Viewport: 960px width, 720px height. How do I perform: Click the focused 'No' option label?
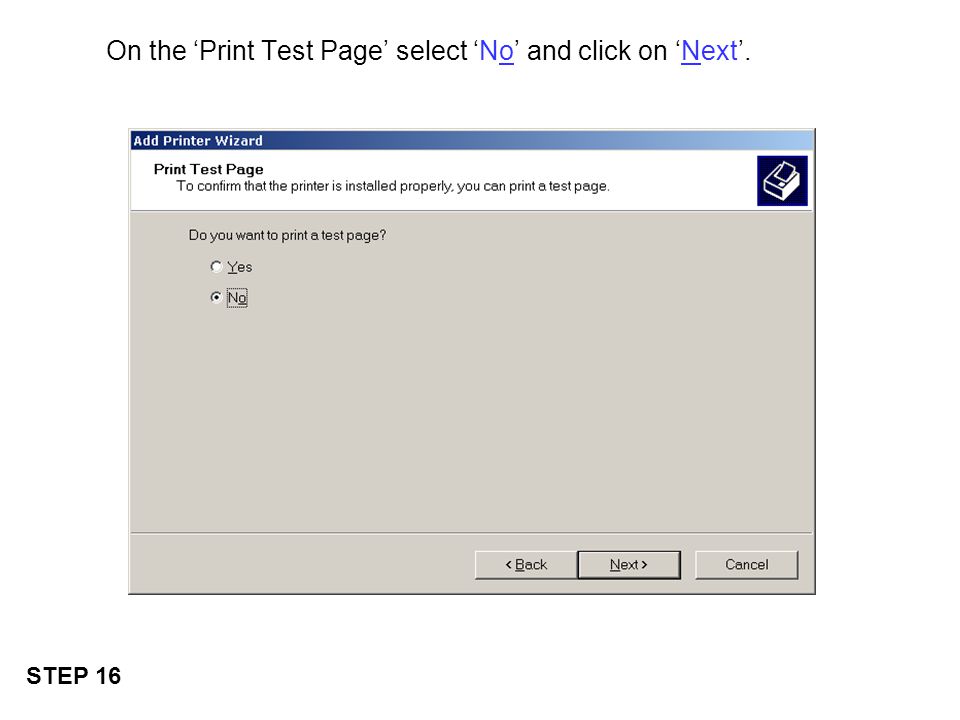pos(237,298)
